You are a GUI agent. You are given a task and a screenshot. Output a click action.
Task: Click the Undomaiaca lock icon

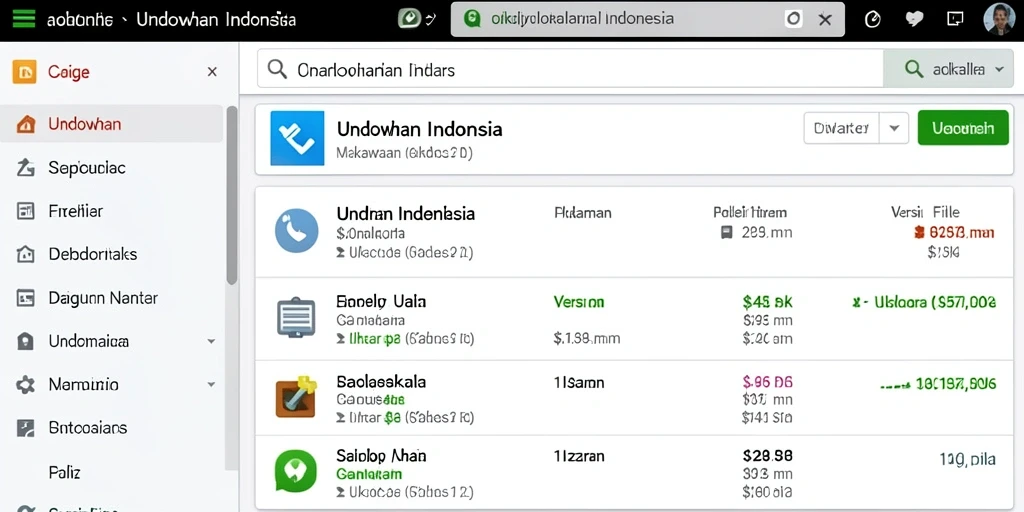click(25, 341)
